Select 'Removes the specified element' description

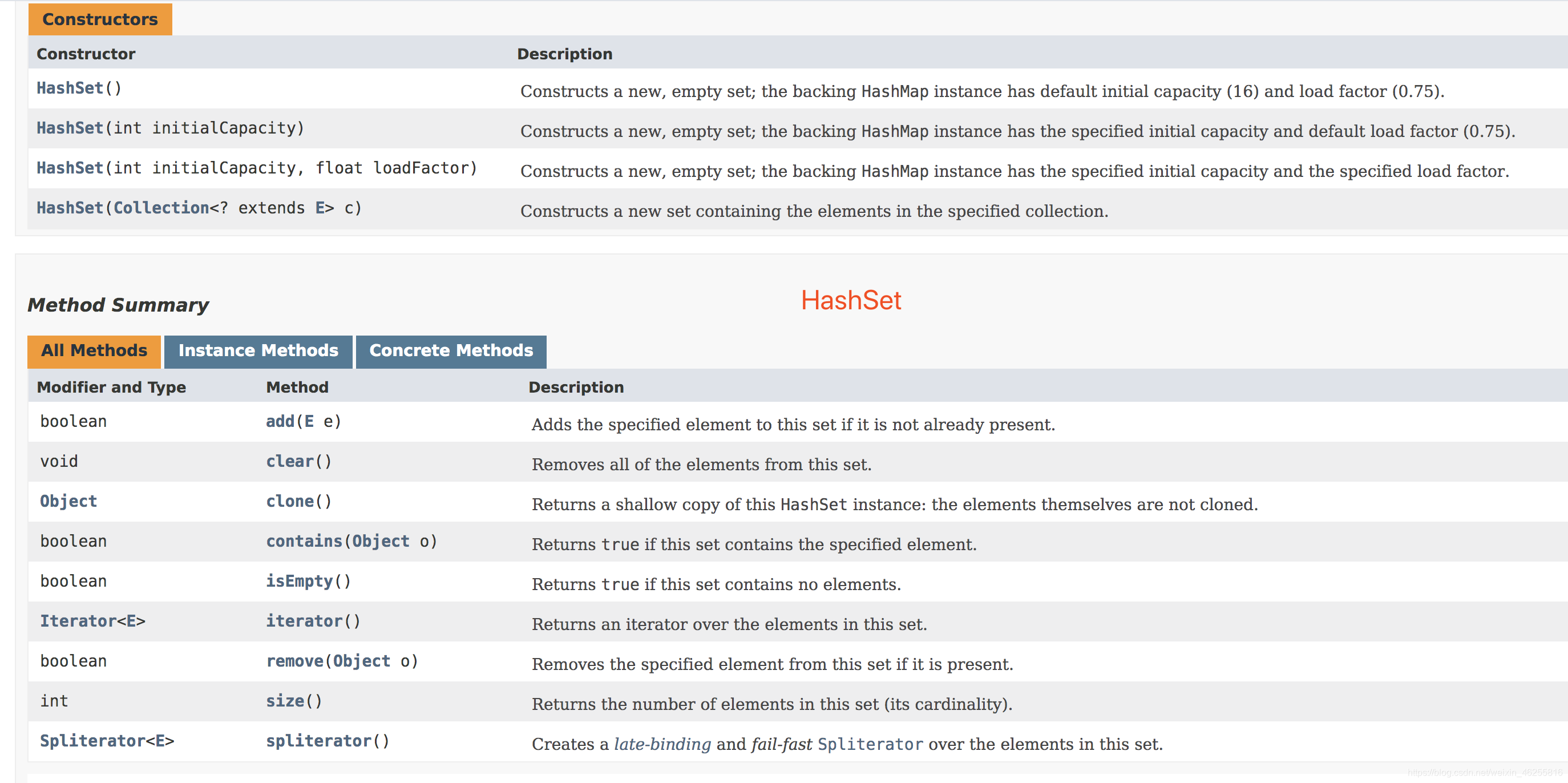(773, 664)
